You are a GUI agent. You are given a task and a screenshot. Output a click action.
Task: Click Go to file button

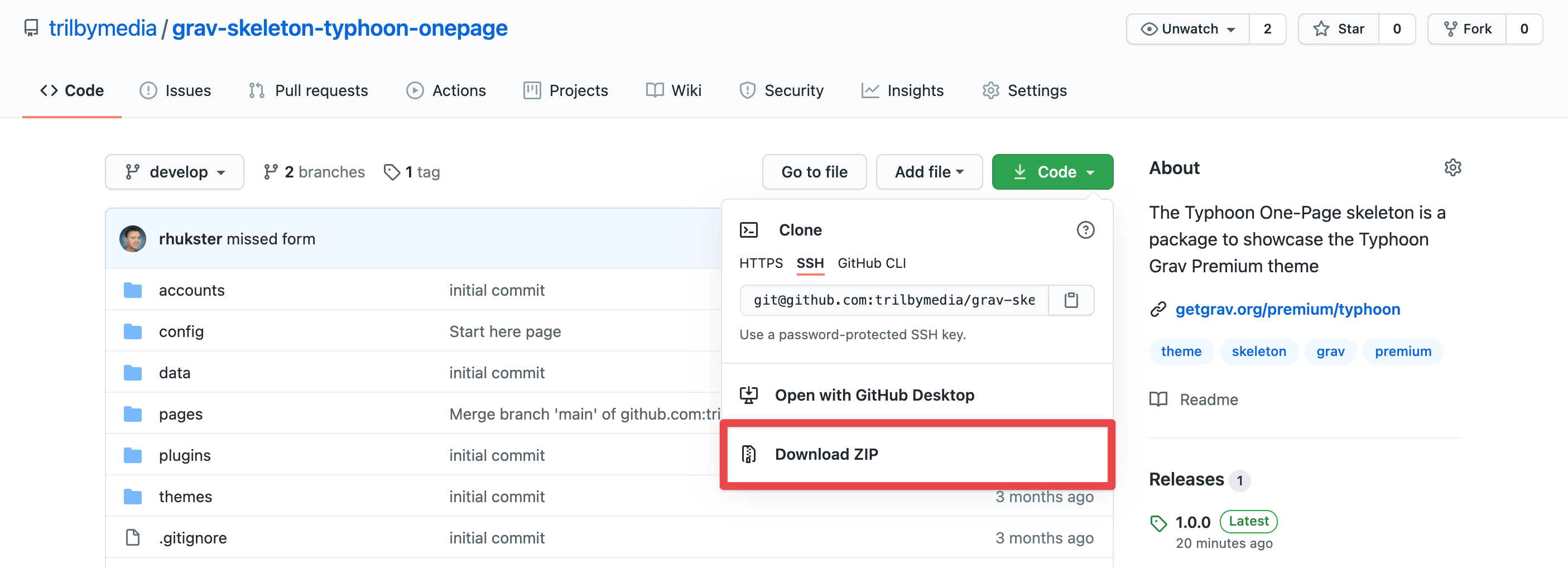click(815, 172)
